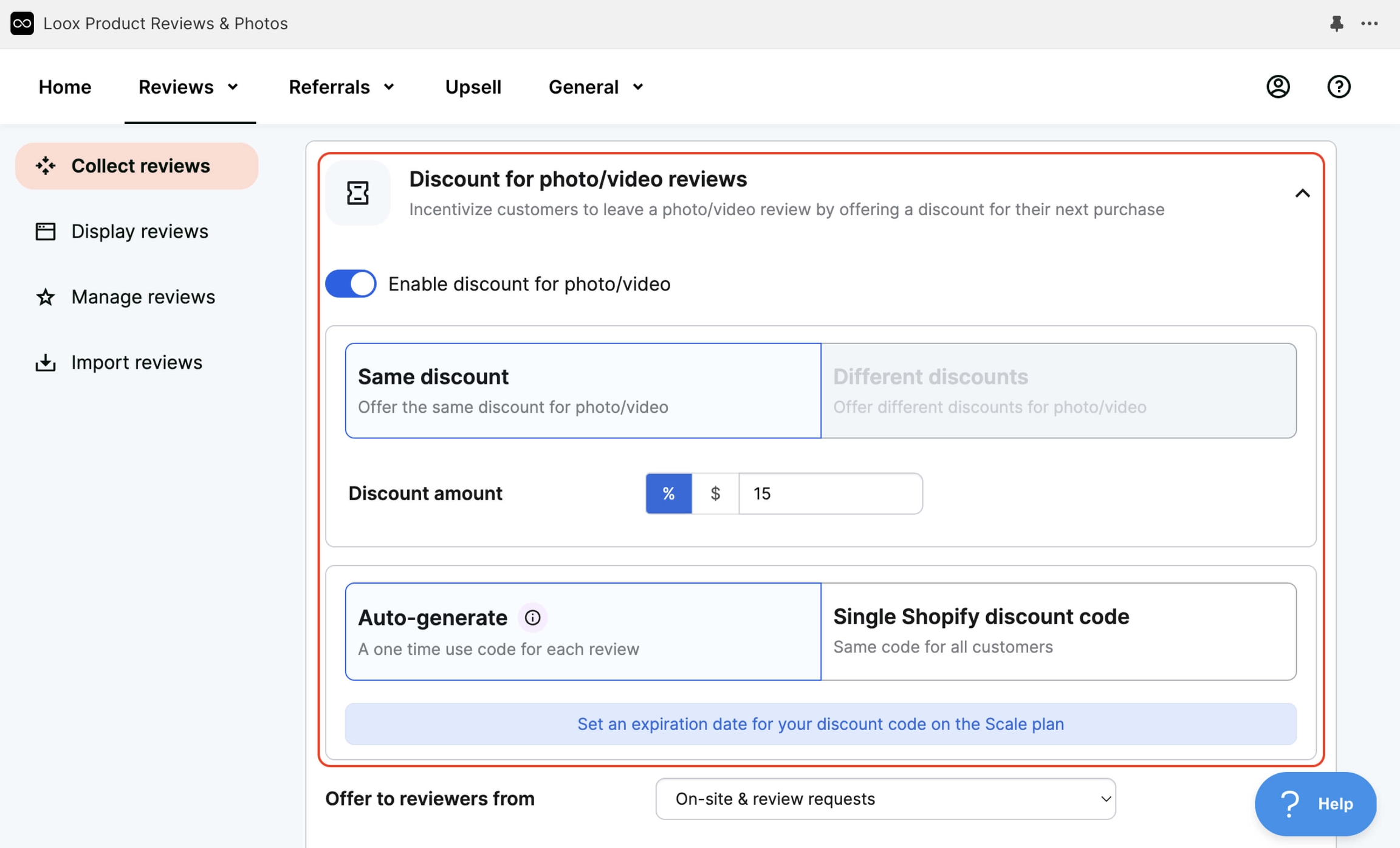Click the pin icon in the header
The width and height of the screenshot is (1400, 848).
(1336, 23)
